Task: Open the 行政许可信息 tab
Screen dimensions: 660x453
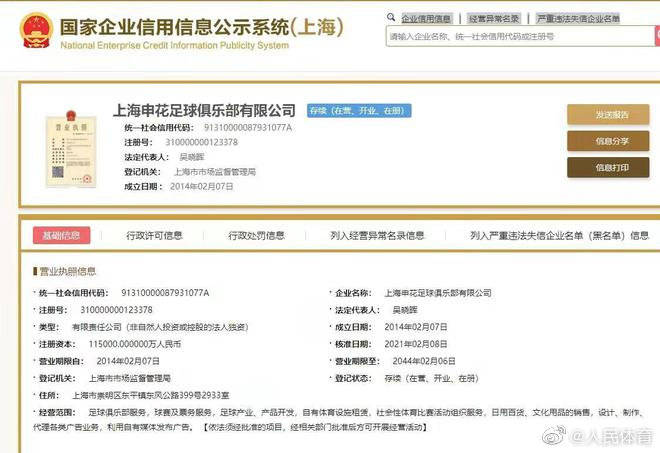Action: click(x=154, y=235)
